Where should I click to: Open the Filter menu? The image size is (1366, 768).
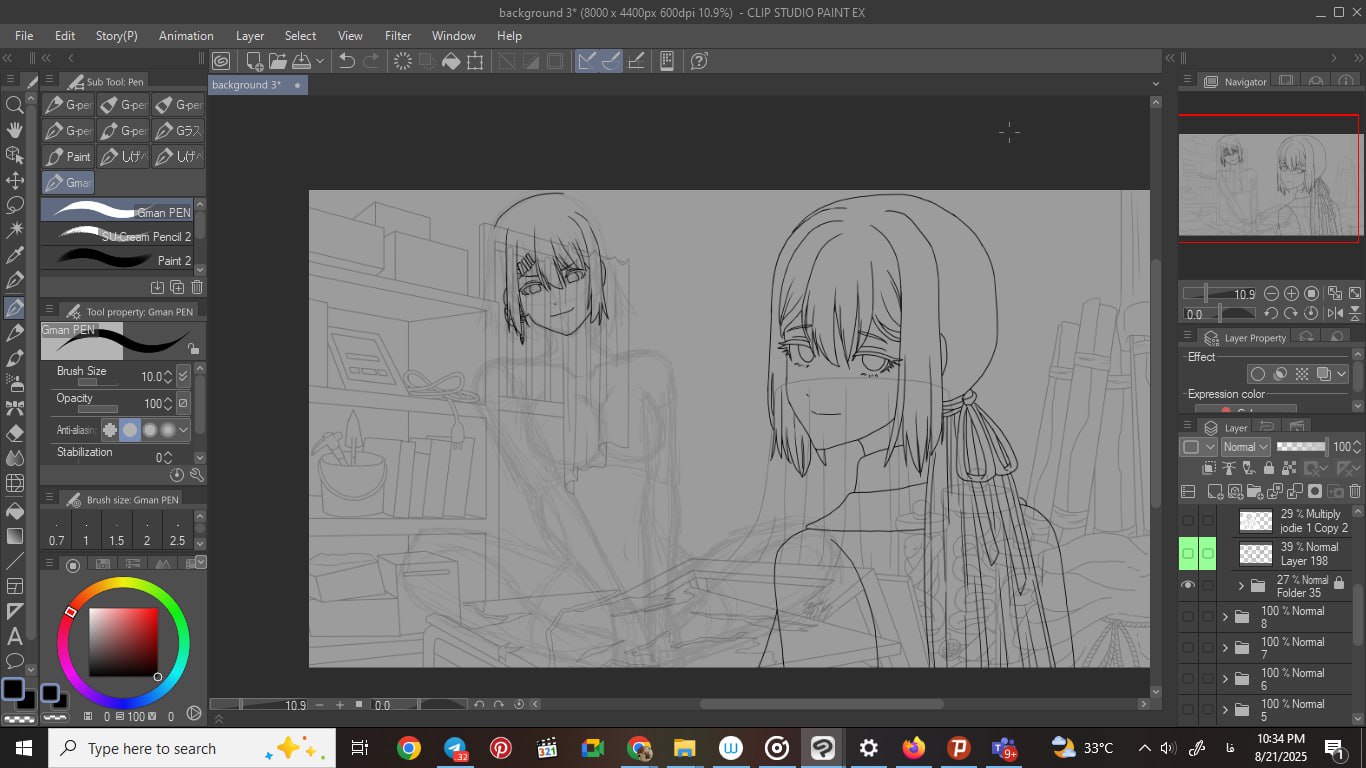pos(398,35)
